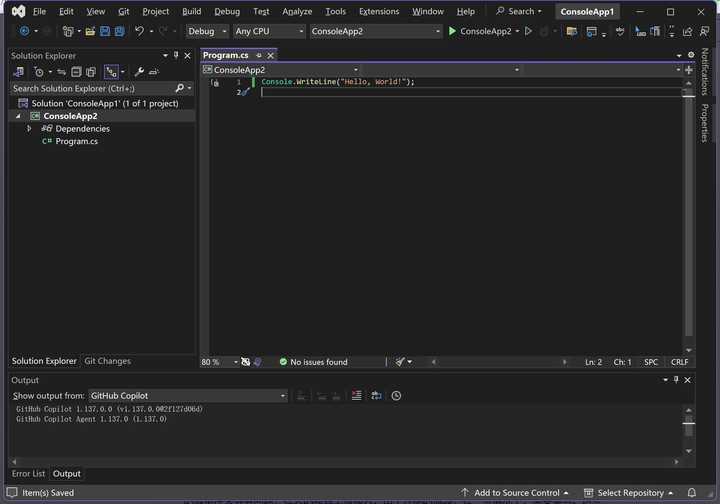Click Search Solution Explorer input field

[x=92, y=88]
